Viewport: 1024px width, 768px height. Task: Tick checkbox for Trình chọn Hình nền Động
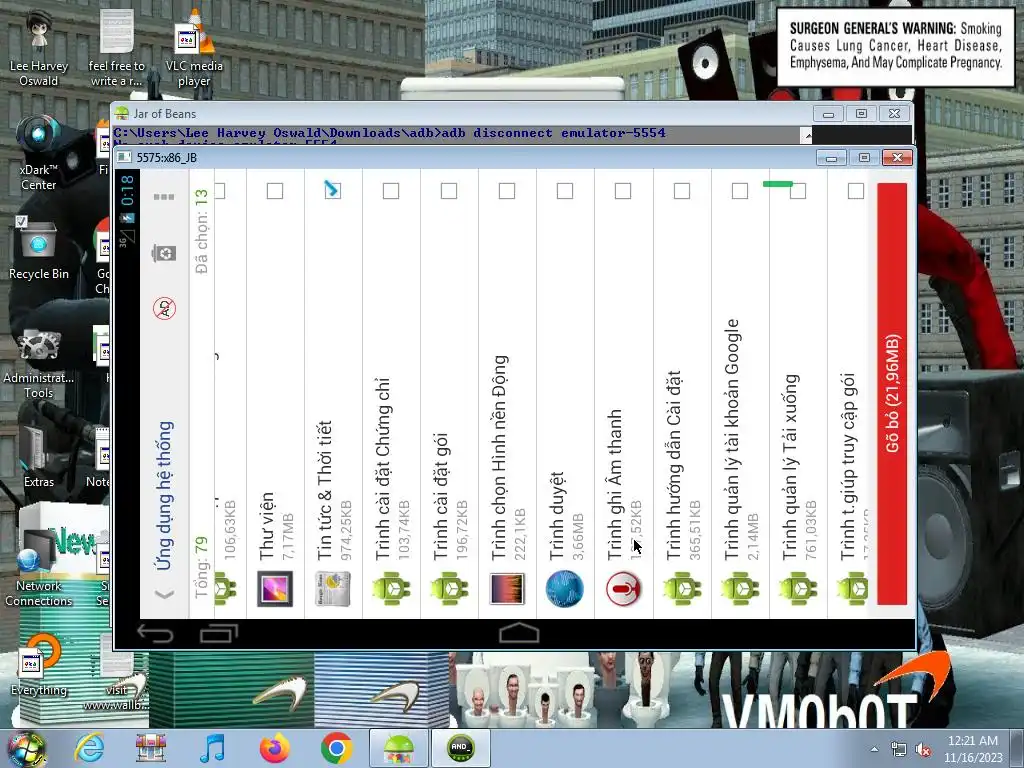pos(507,191)
